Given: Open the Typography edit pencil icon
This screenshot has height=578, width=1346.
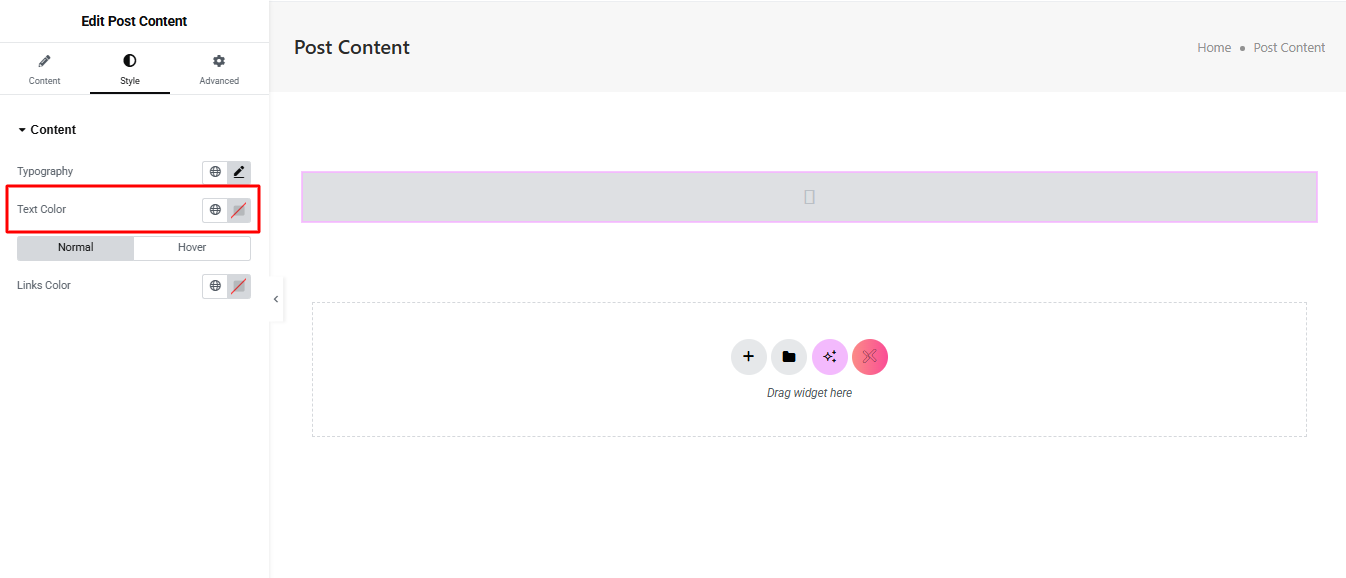Looking at the screenshot, I should pos(239,172).
